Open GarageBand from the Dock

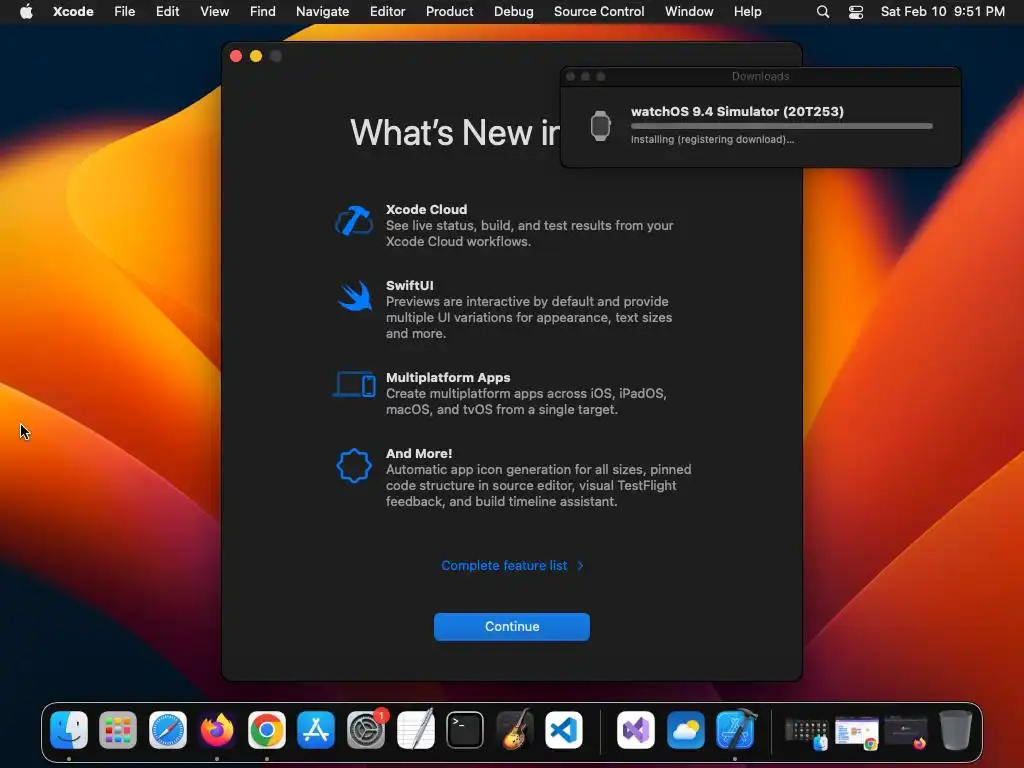[515, 729]
